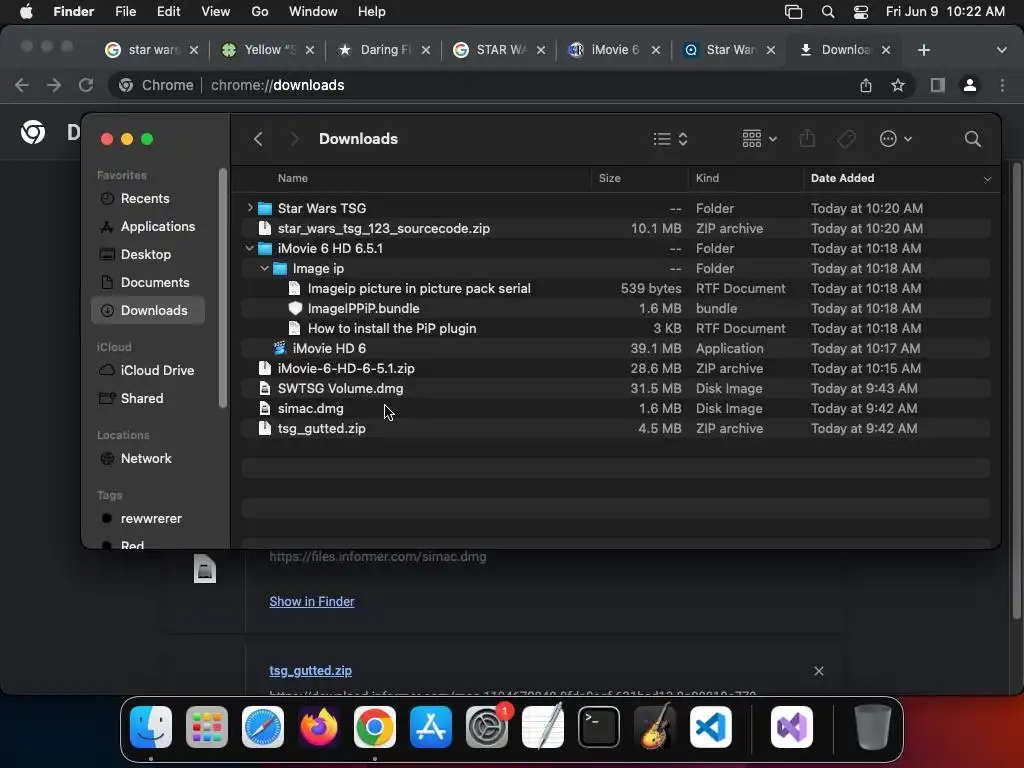Expand the Star Wars TSG folder
The height and width of the screenshot is (768, 1024).
[249, 208]
